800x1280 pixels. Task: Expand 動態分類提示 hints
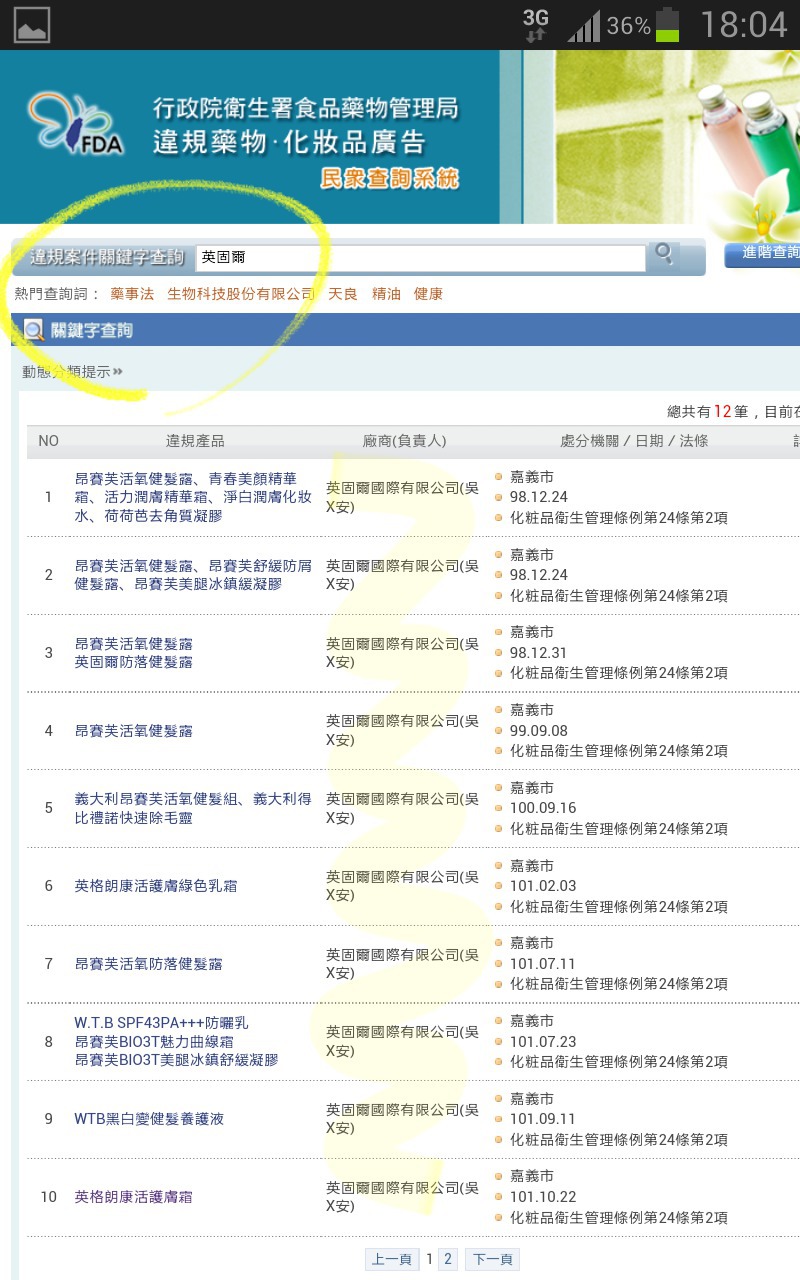[x=72, y=372]
